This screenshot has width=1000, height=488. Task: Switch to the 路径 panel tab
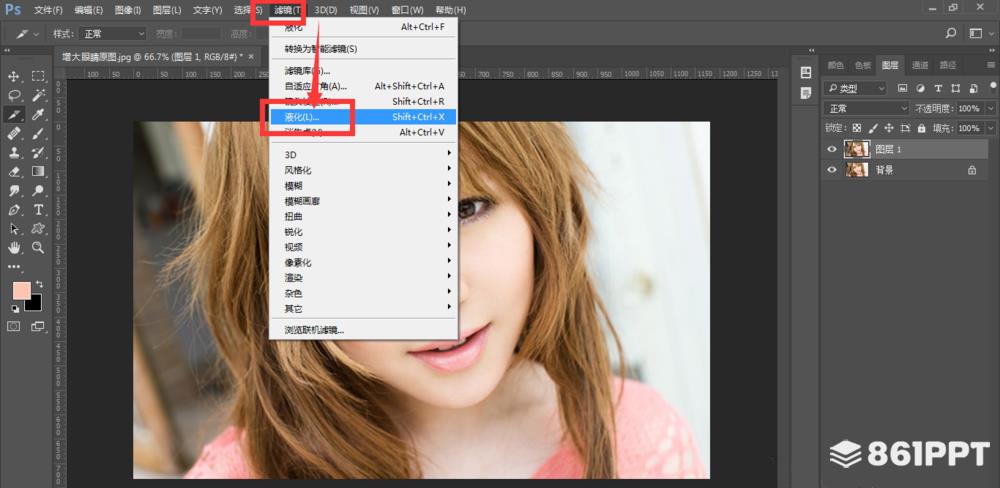(948, 65)
